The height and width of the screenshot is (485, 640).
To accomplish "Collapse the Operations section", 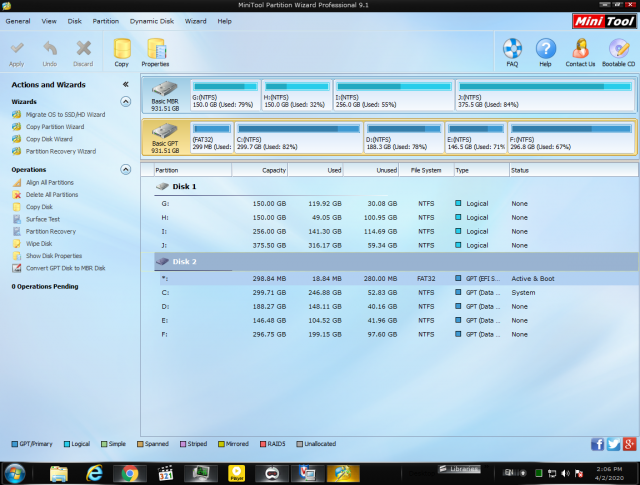I will (125, 169).
